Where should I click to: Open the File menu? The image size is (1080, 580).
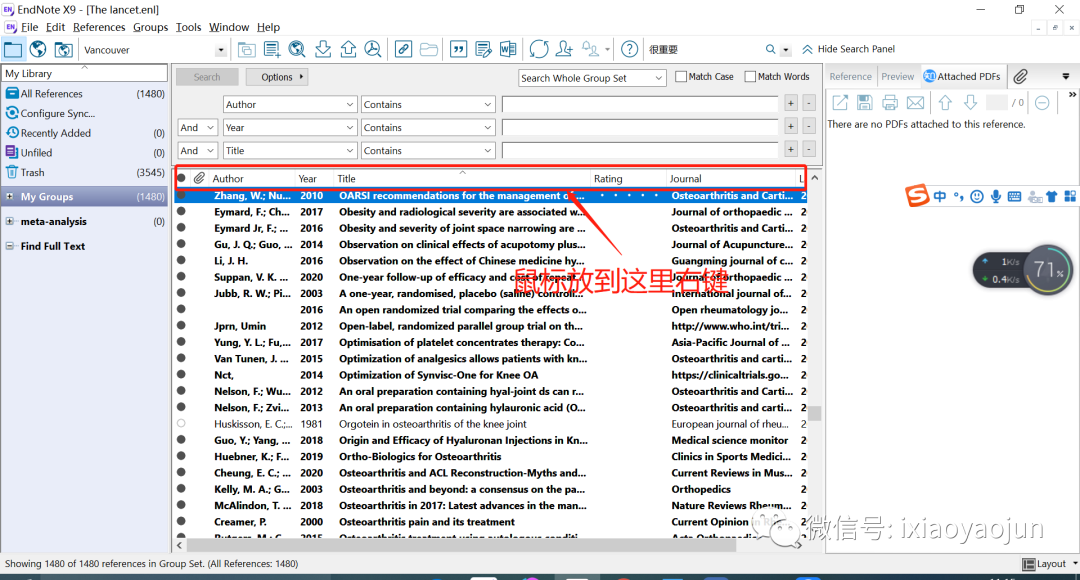tap(30, 27)
